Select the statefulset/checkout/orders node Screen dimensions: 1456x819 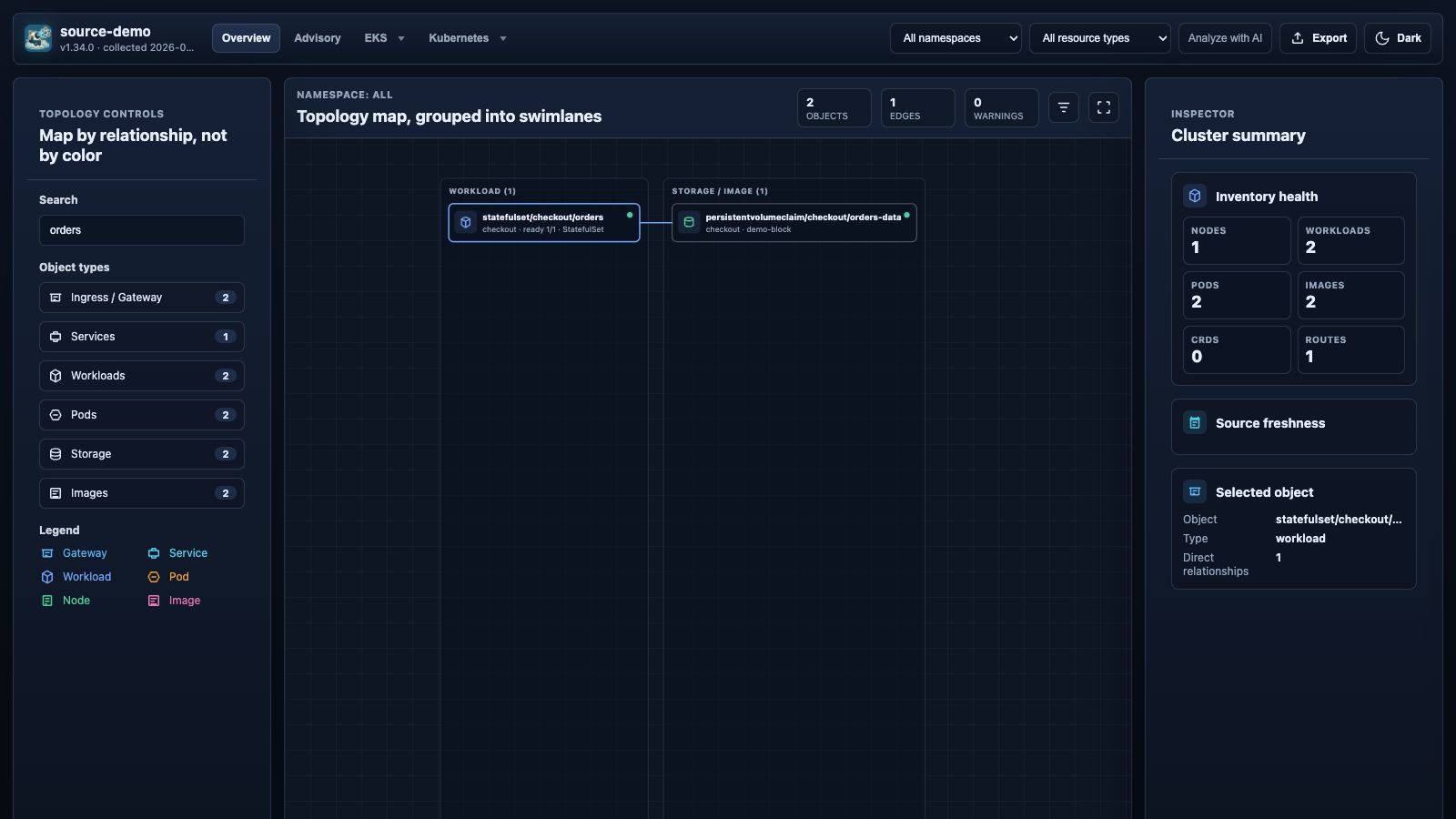pyautogui.click(x=544, y=222)
